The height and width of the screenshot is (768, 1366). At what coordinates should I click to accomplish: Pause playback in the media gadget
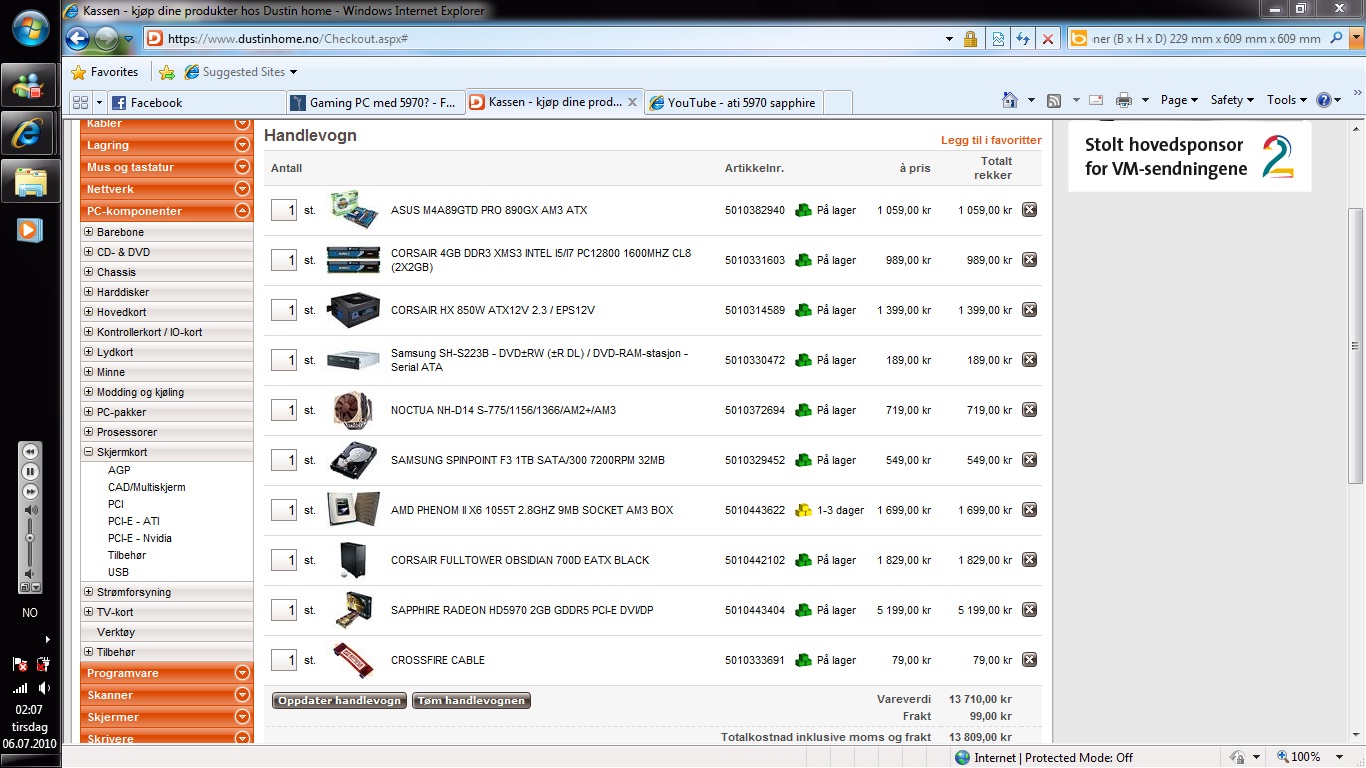[30, 471]
